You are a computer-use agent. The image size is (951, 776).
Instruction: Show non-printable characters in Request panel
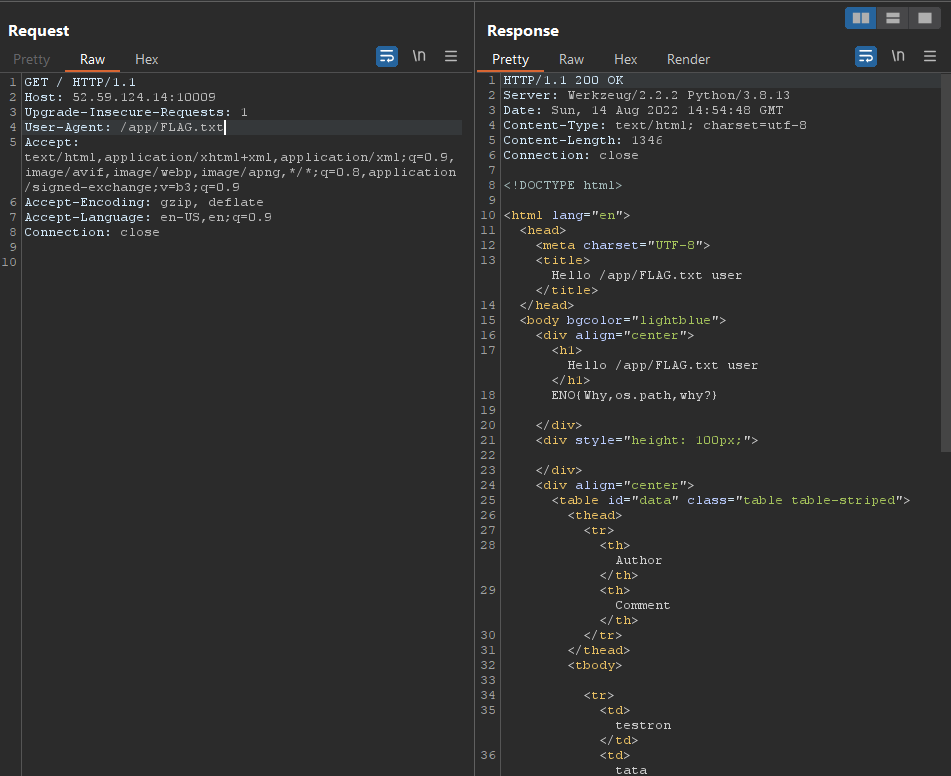(x=419, y=57)
